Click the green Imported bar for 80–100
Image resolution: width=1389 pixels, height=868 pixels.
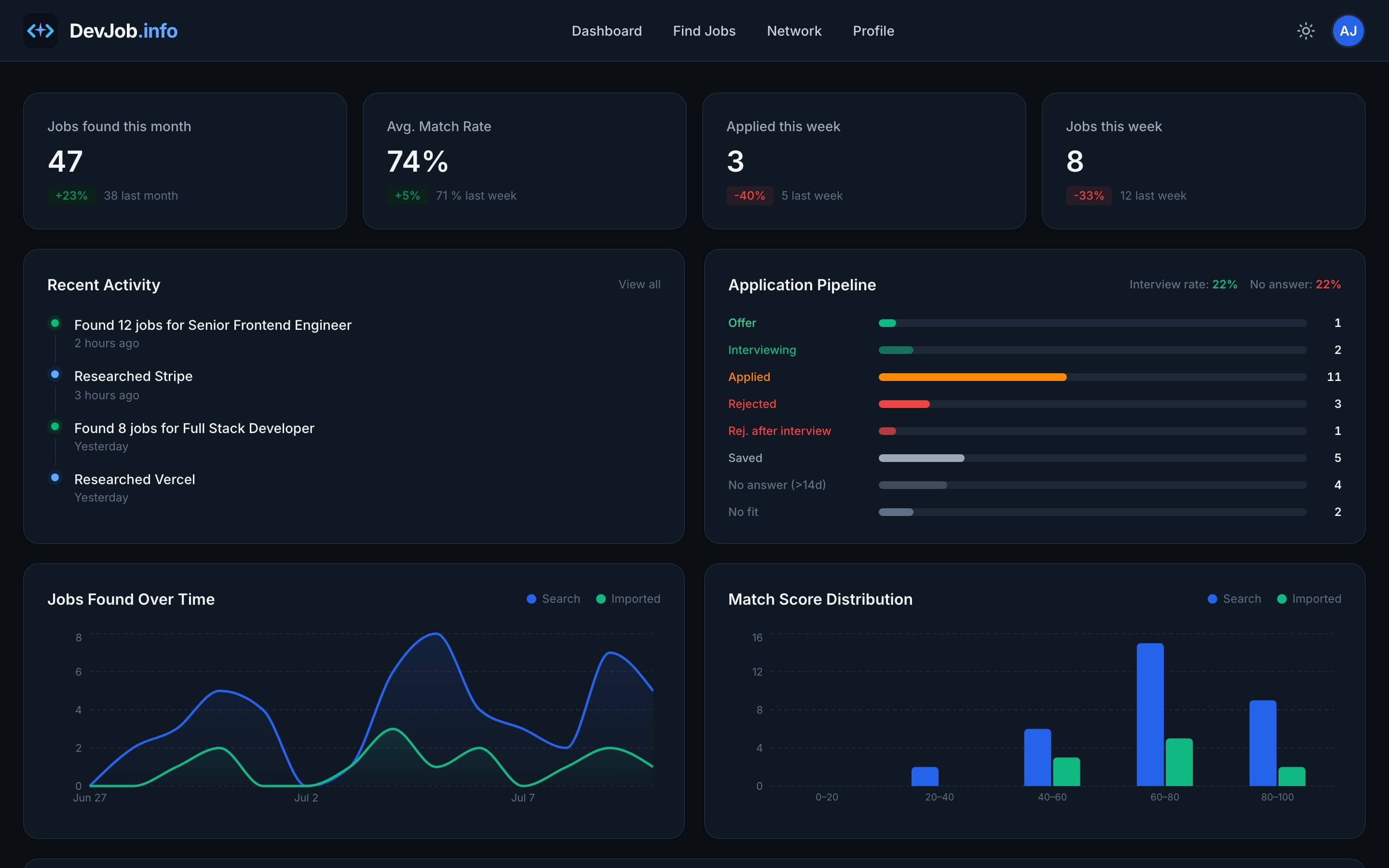[x=1292, y=776]
